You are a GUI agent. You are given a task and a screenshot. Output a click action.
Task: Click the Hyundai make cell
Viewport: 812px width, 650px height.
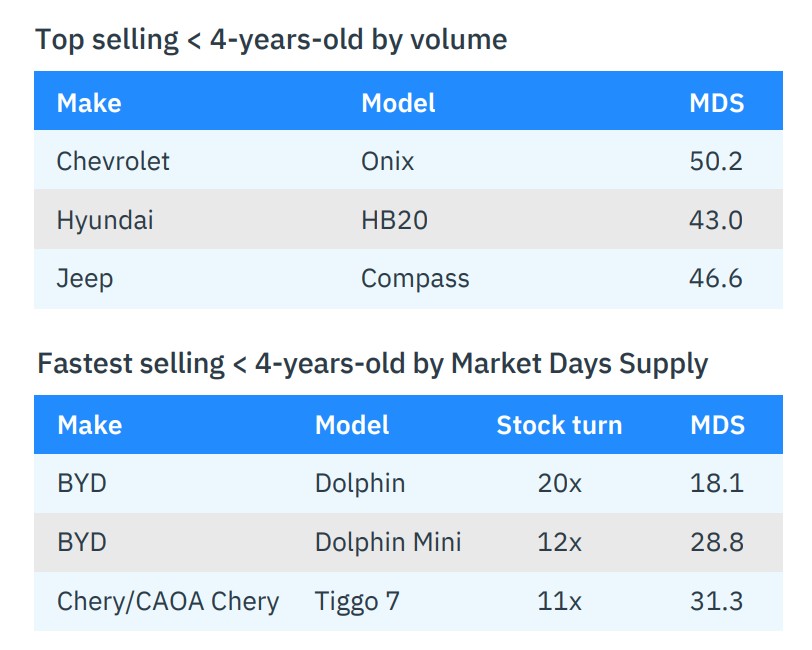[105, 220]
